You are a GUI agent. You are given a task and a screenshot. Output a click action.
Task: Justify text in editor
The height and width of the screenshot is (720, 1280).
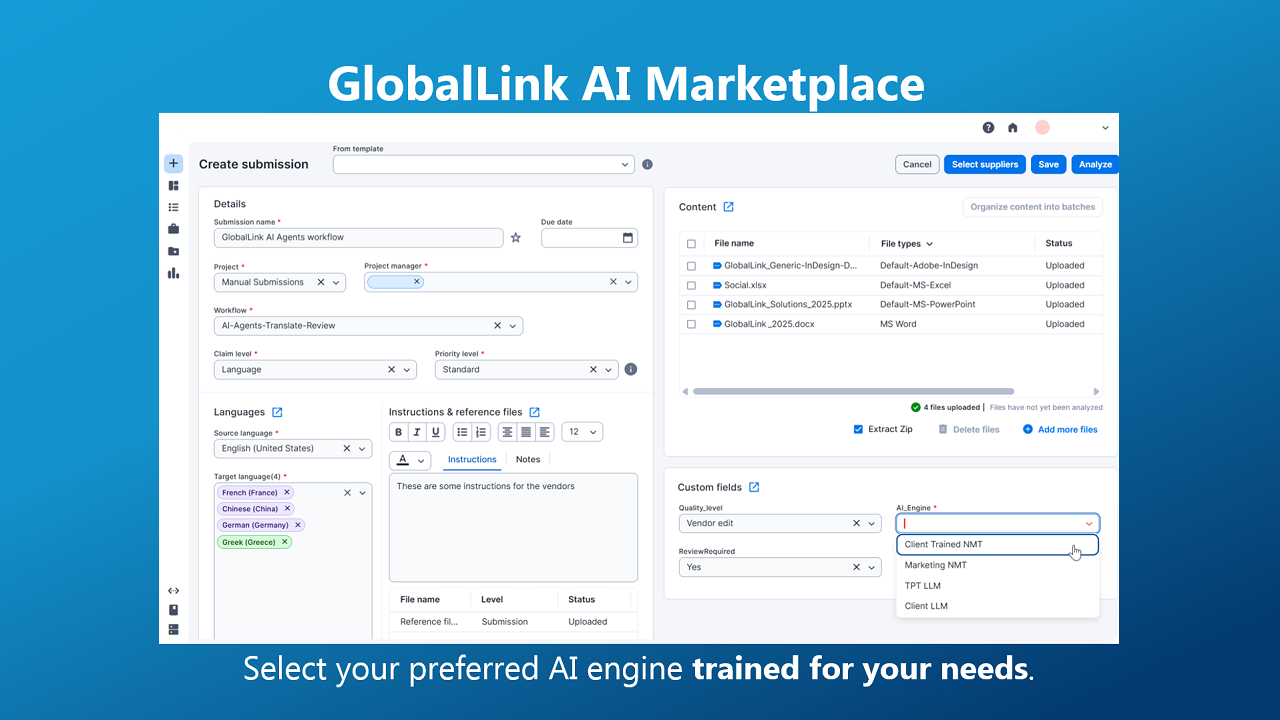[x=526, y=432]
